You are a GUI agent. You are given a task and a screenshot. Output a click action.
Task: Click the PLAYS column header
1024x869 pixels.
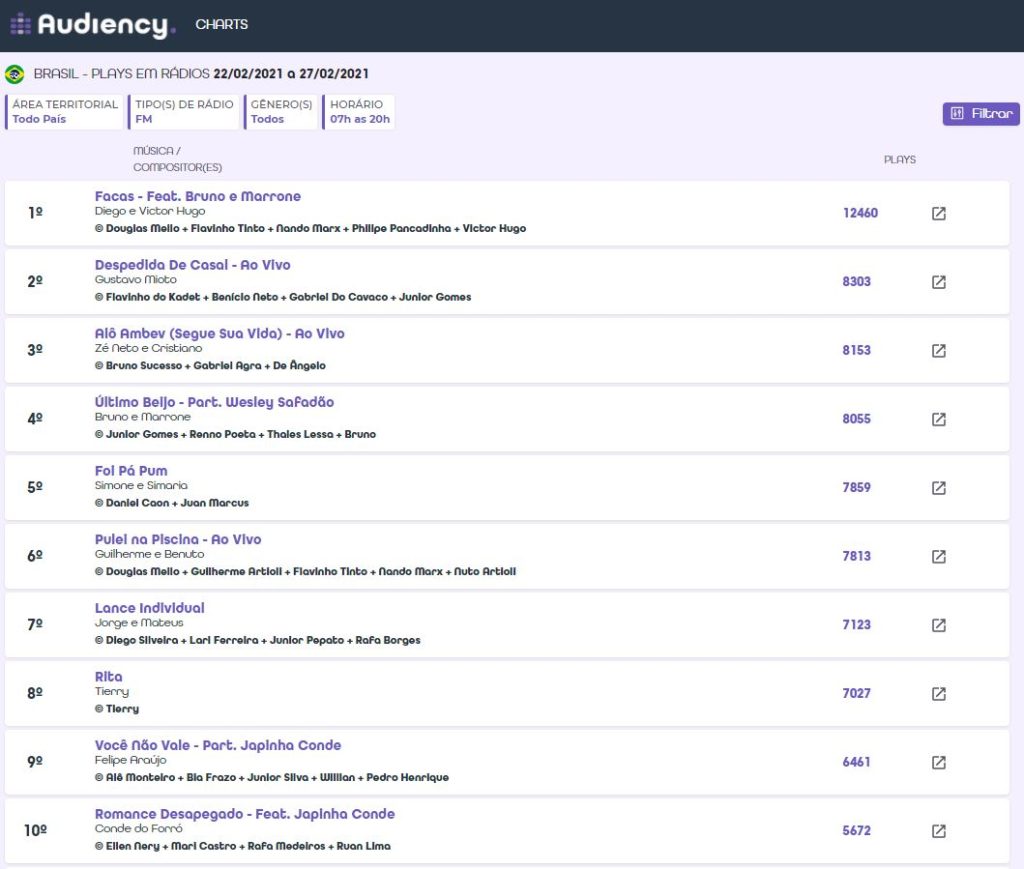click(x=899, y=159)
